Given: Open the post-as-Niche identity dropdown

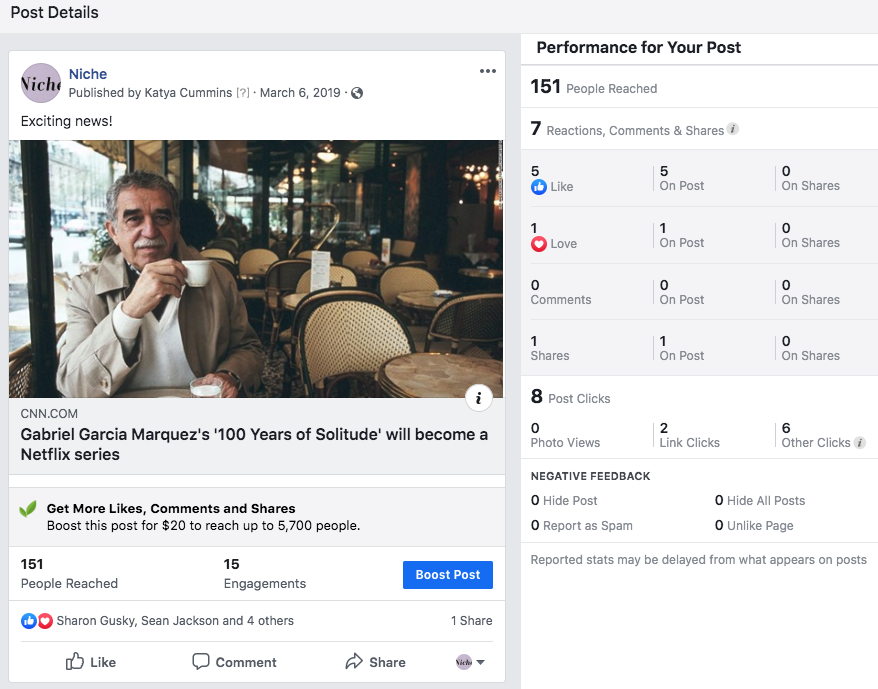Looking at the screenshot, I should pos(470,662).
